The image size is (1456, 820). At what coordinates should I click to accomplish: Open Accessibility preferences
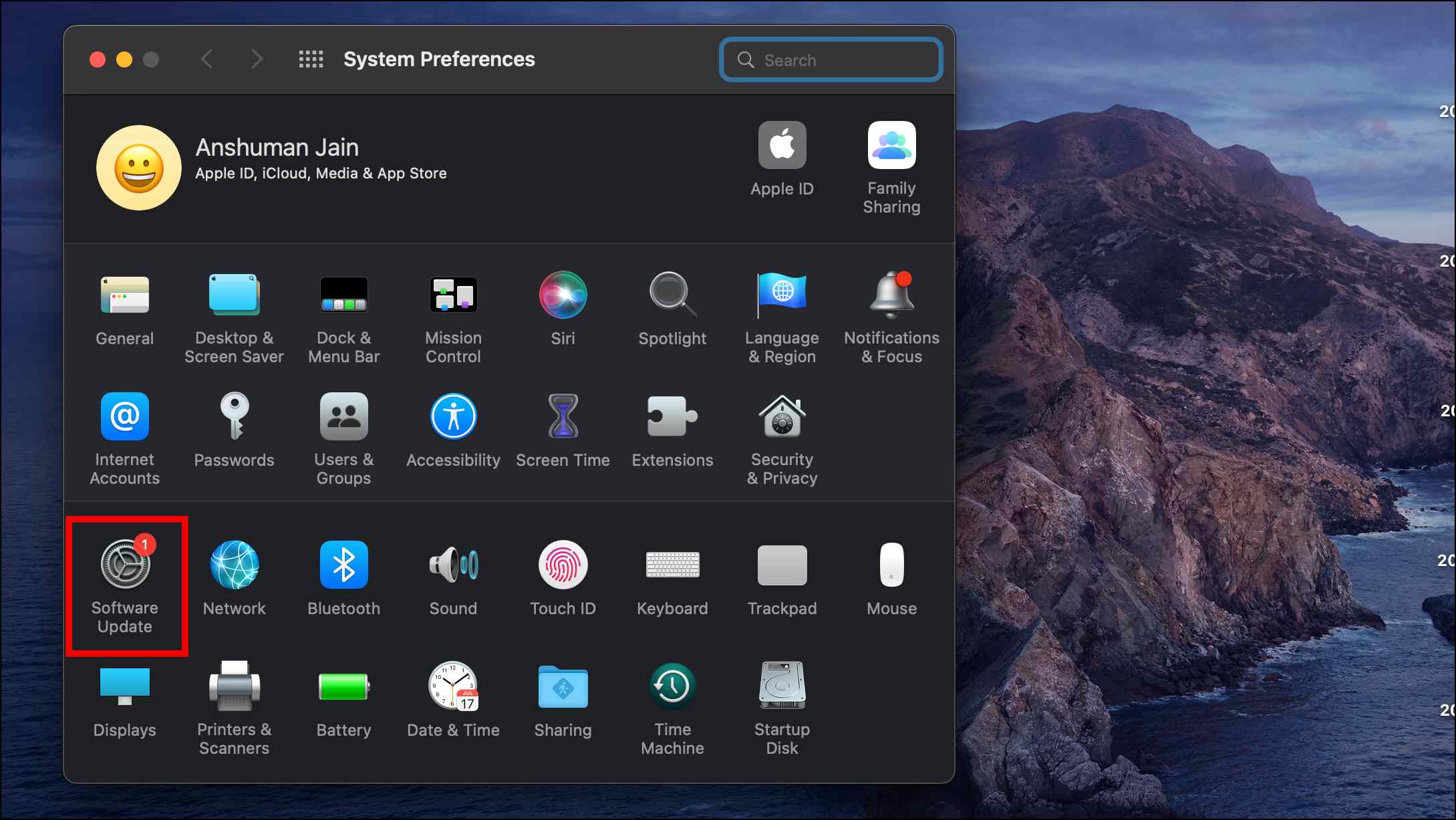coord(453,431)
